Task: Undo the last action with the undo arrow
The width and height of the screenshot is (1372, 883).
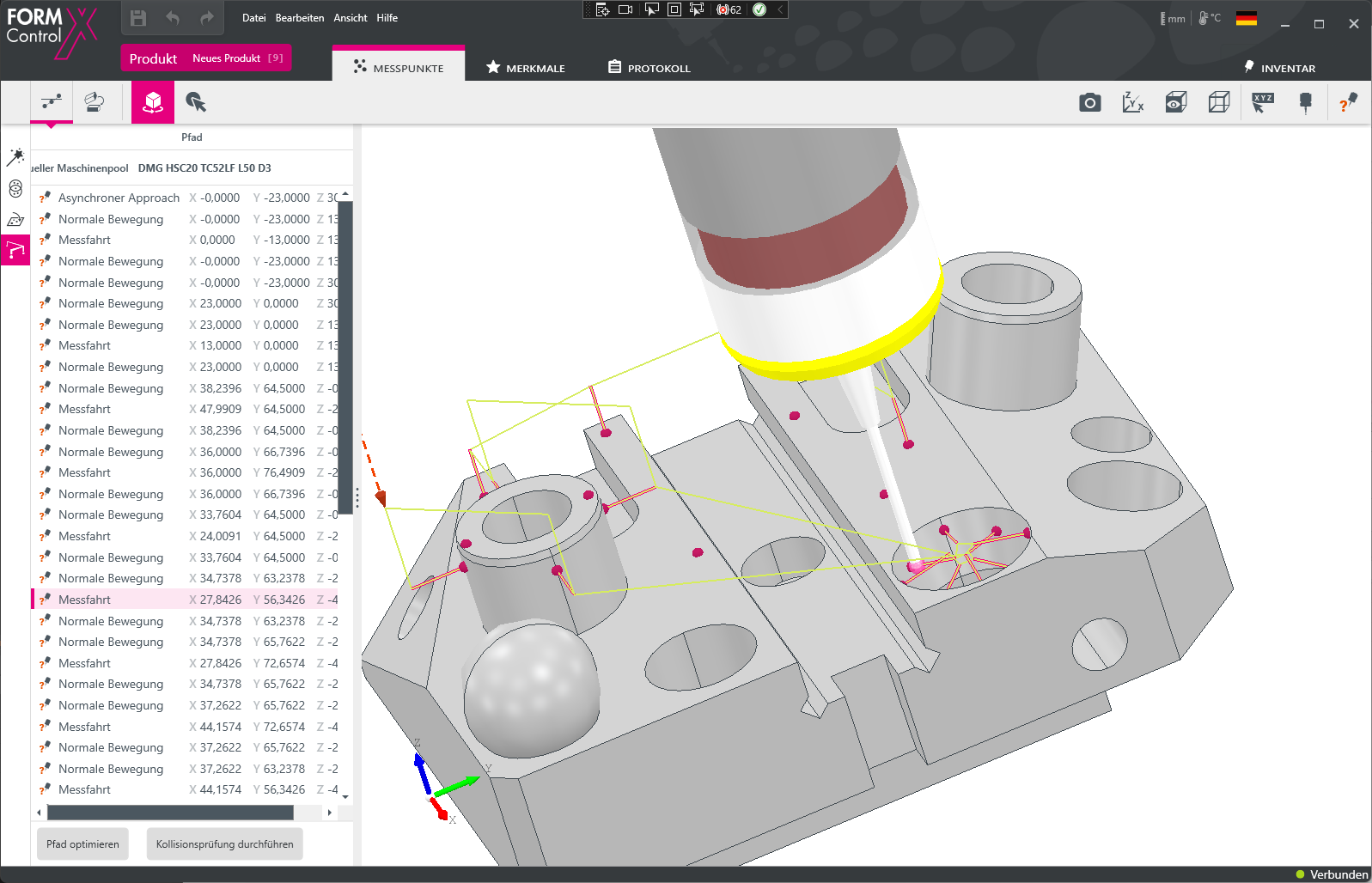Action: pyautogui.click(x=173, y=18)
